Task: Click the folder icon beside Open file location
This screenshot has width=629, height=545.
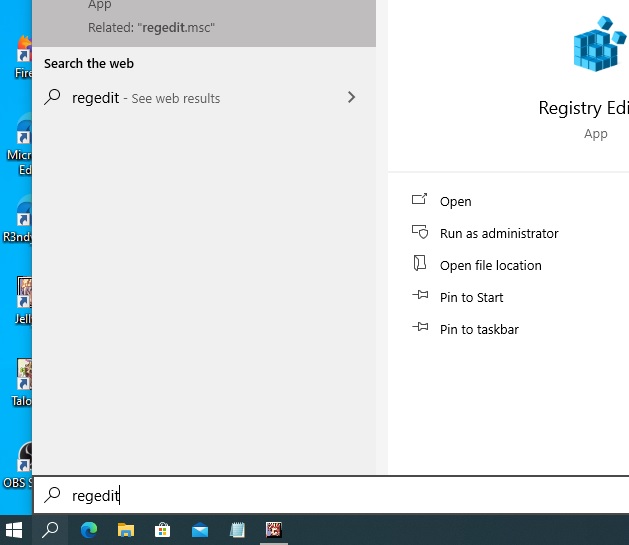Action: pos(420,263)
